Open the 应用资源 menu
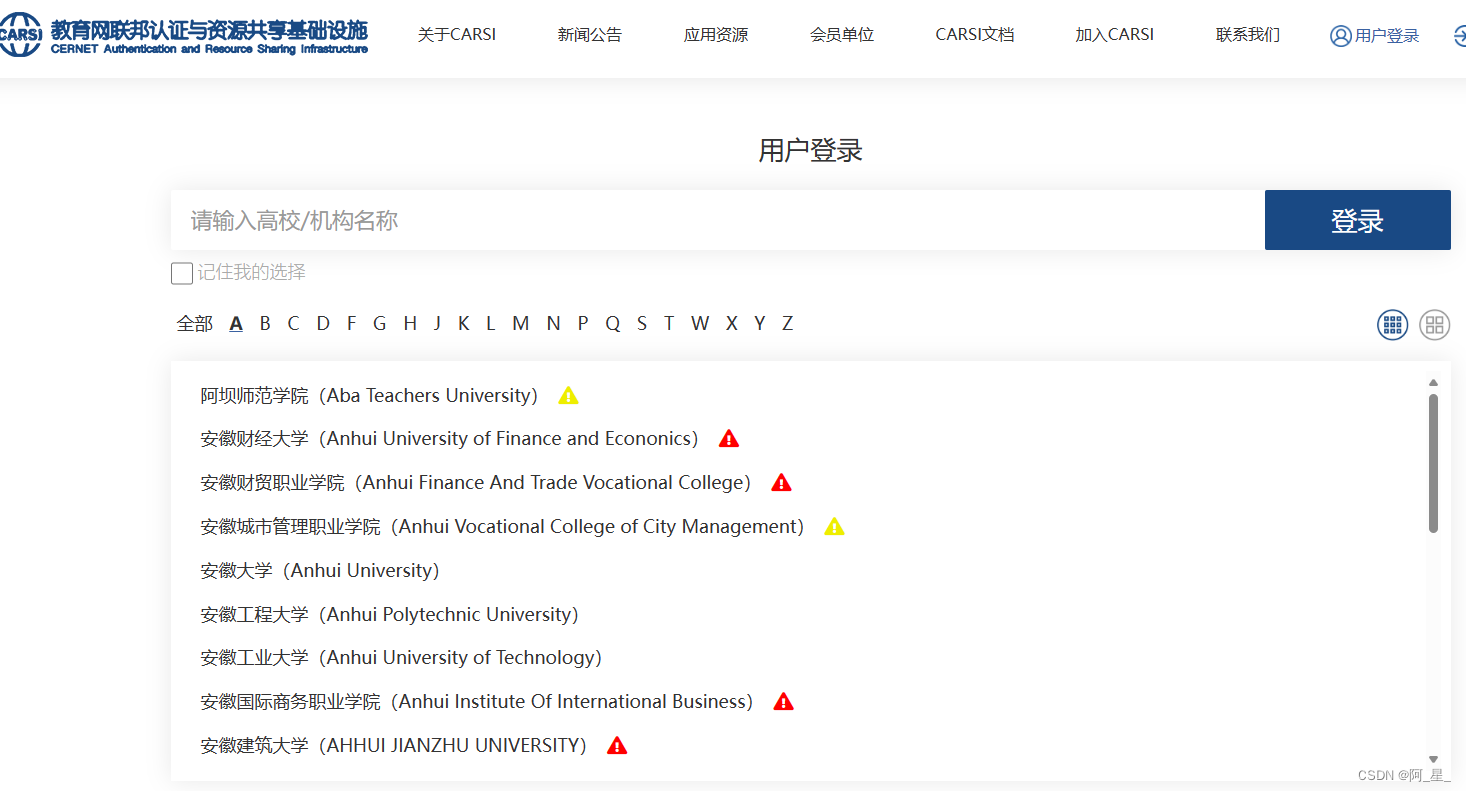Image resolution: width=1466 pixels, height=791 pixels. pos(716,35)
